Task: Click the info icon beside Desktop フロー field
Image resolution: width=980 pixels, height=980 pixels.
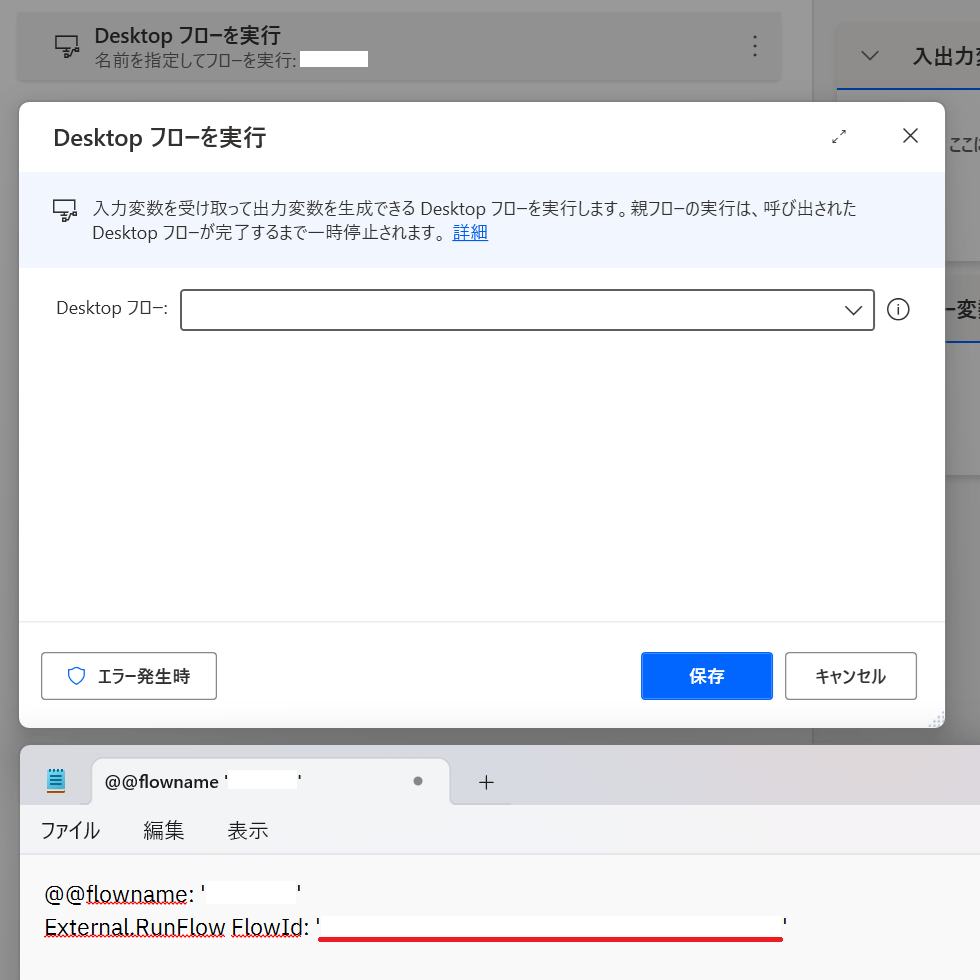Action: (898, 309)
